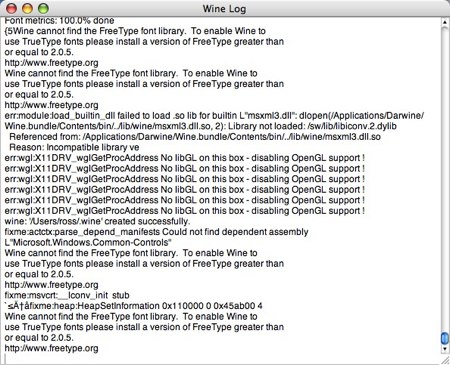450x365 pixels.
Task: Click the scrollbar down arrow
Action: click(x=445, y=349)
